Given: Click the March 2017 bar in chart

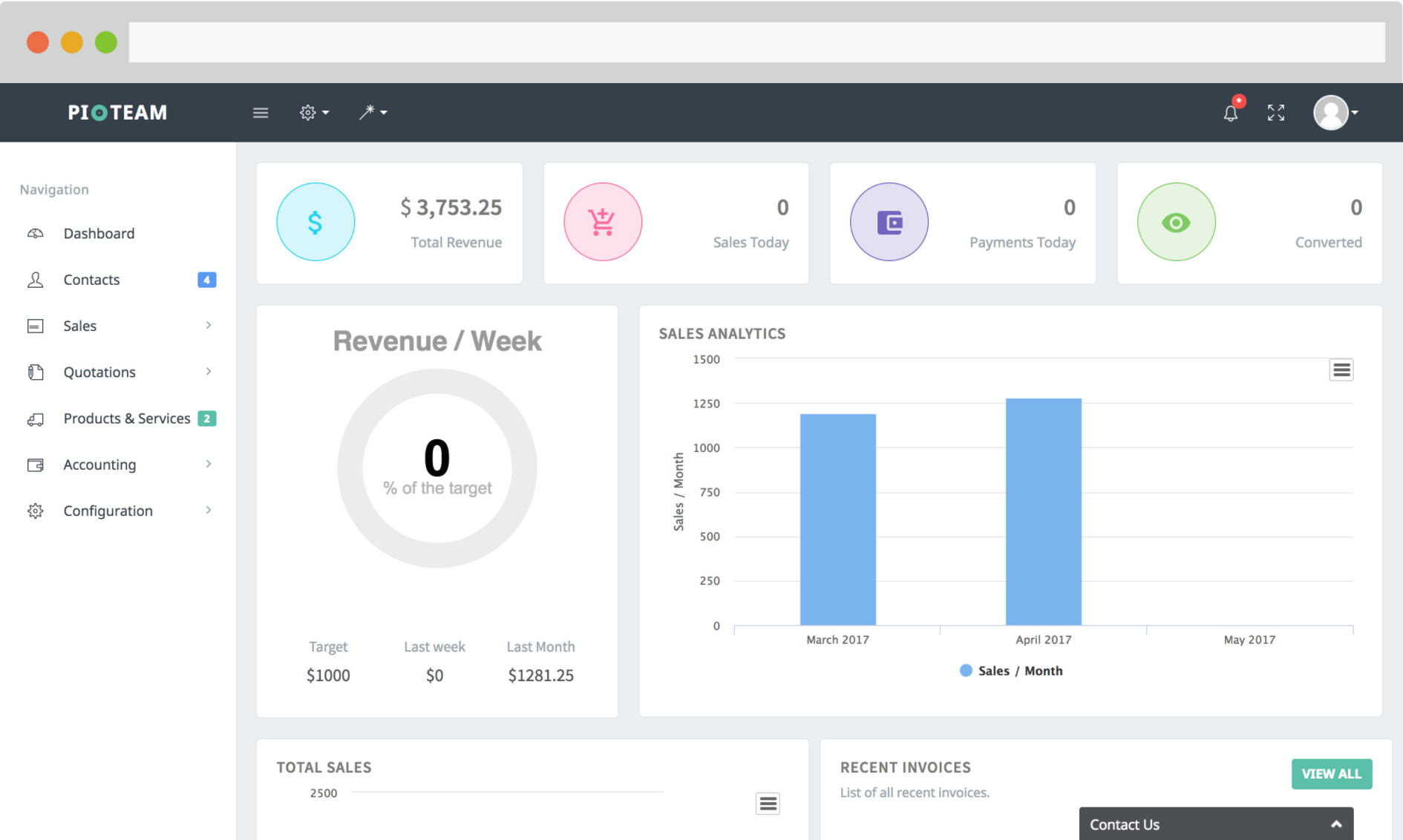Looking at the screenshot, I should pos(838,519).
